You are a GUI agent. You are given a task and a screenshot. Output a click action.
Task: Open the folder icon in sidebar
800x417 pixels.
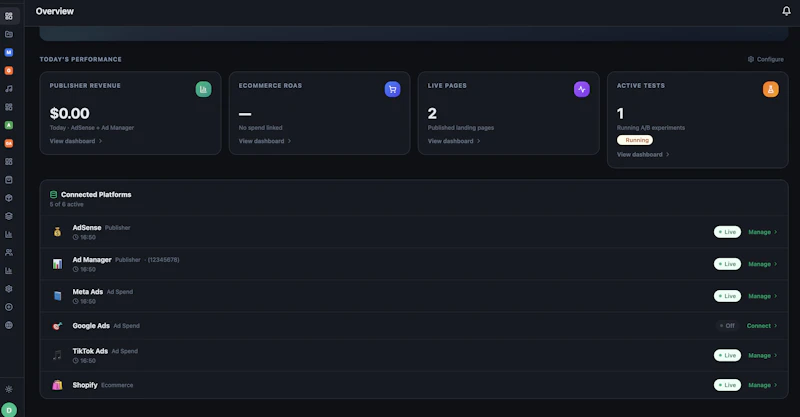(x=9, y=34)
